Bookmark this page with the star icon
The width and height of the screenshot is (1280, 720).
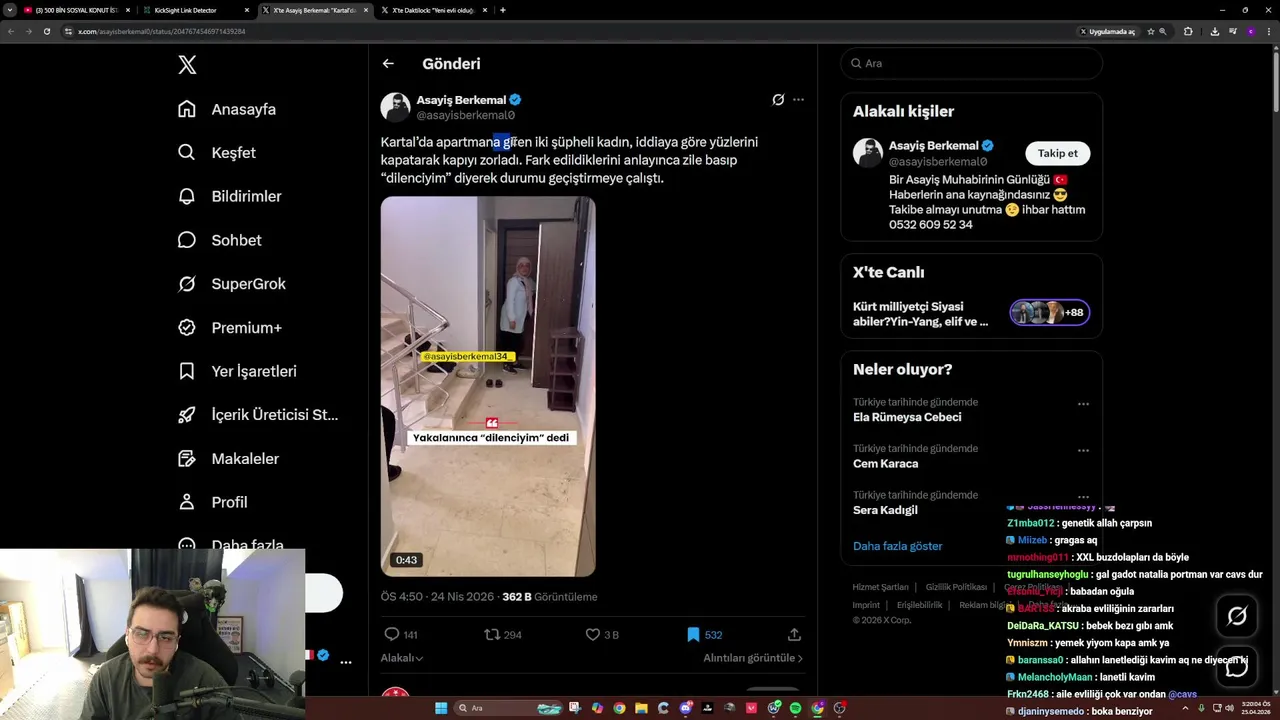click(1151, 31)
